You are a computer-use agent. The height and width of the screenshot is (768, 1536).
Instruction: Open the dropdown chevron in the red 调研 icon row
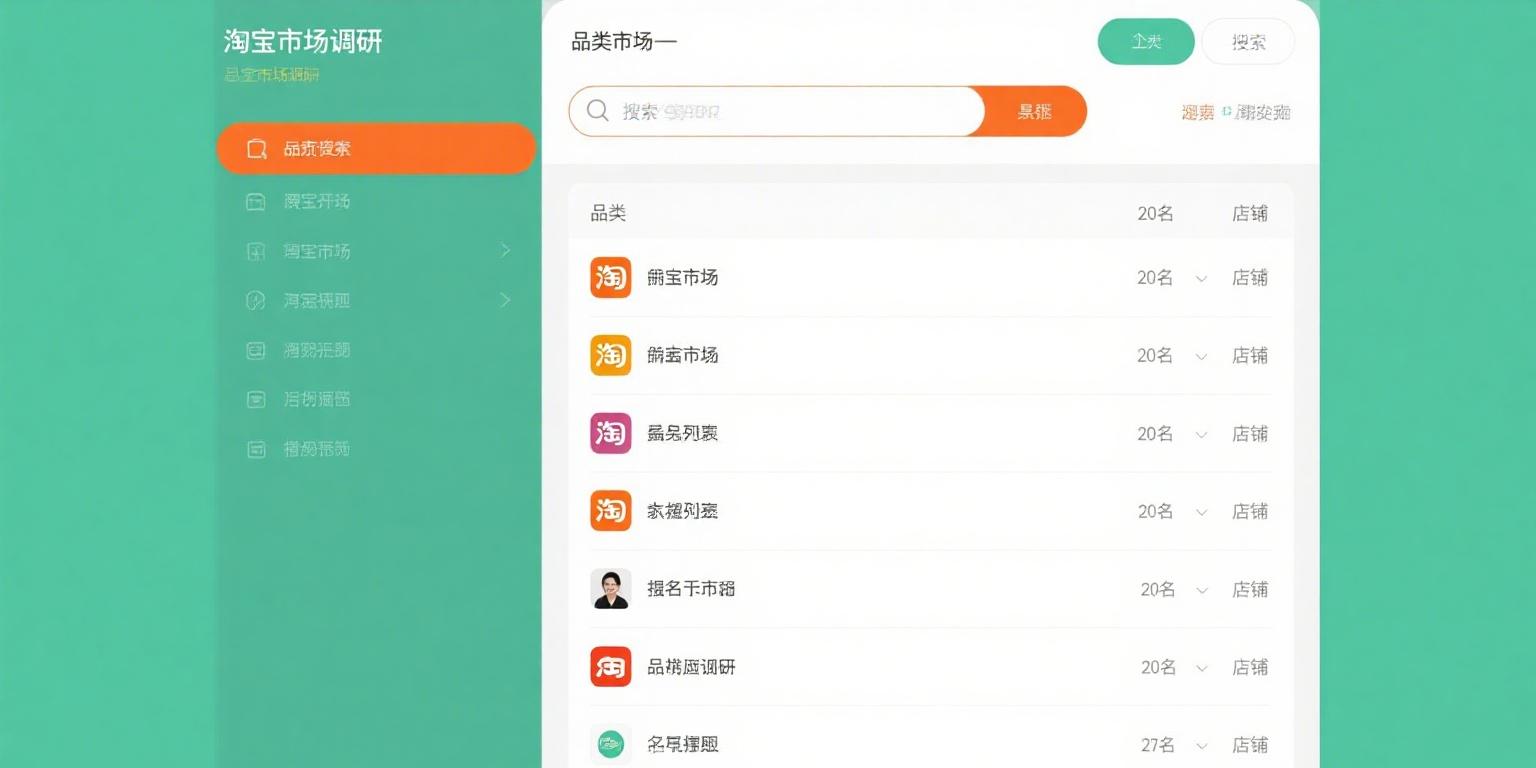coord(1202,669)
